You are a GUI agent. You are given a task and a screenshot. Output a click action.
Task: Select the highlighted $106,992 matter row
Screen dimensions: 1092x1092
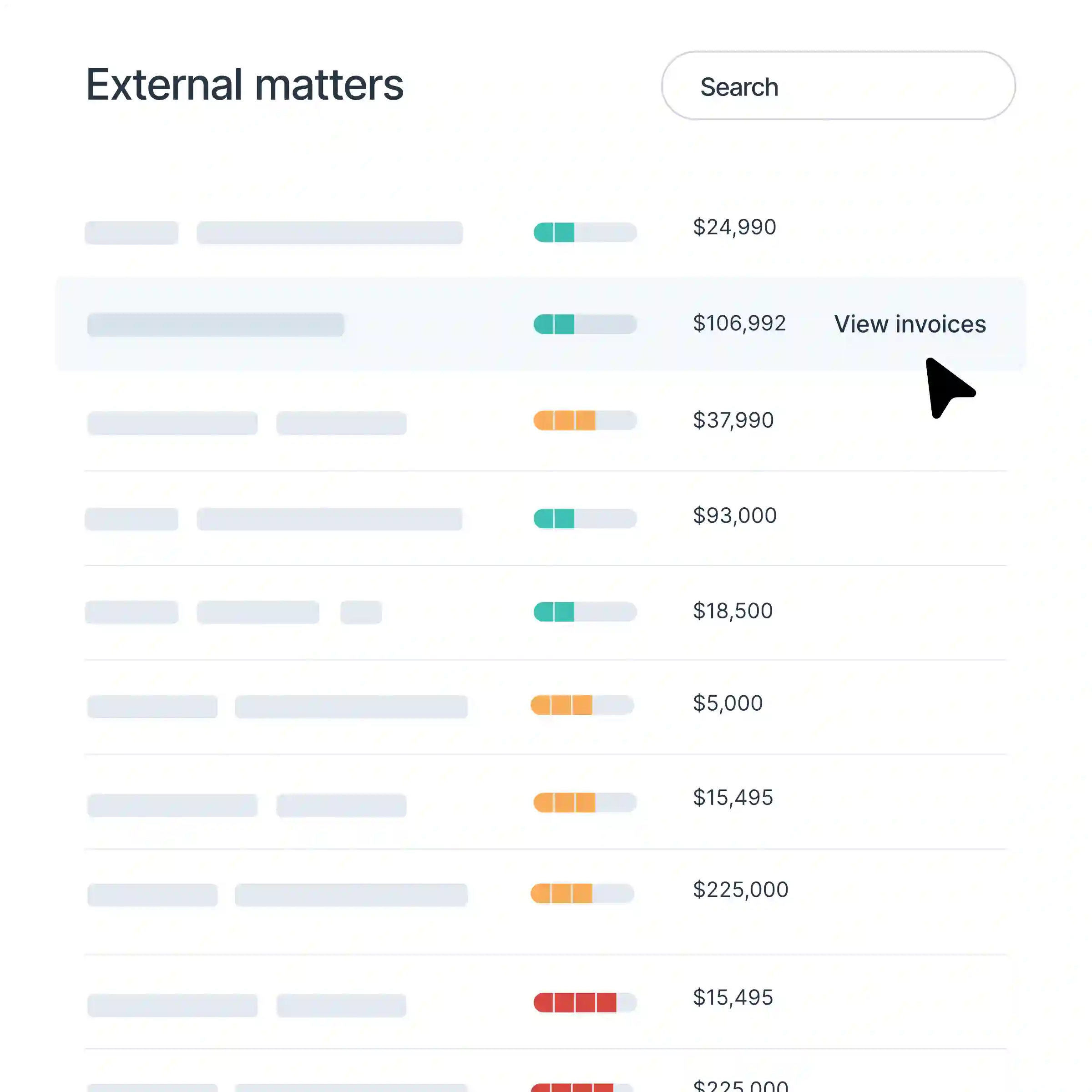click(396, 324)
